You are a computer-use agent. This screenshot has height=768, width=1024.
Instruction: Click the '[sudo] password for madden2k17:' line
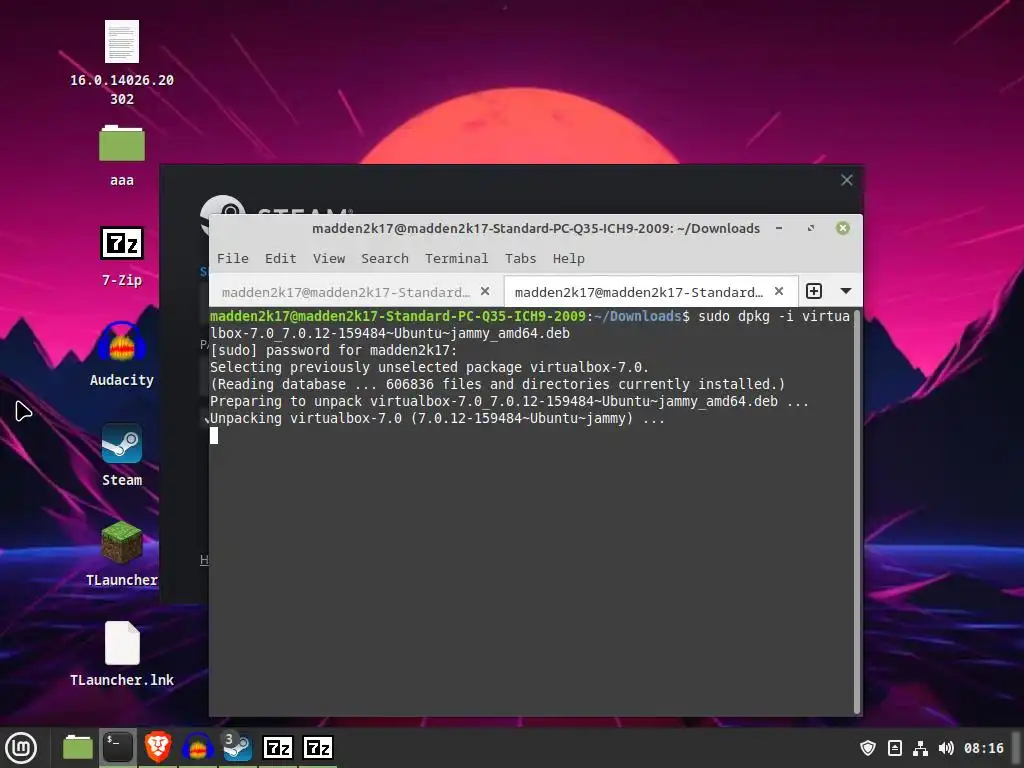click(x=333, y=351)
